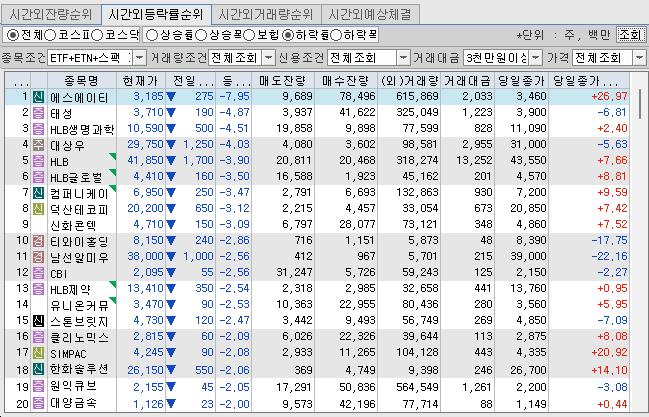Switch to the 시간외예상체결 tab
Screen dimensions: 649x417
370,15
